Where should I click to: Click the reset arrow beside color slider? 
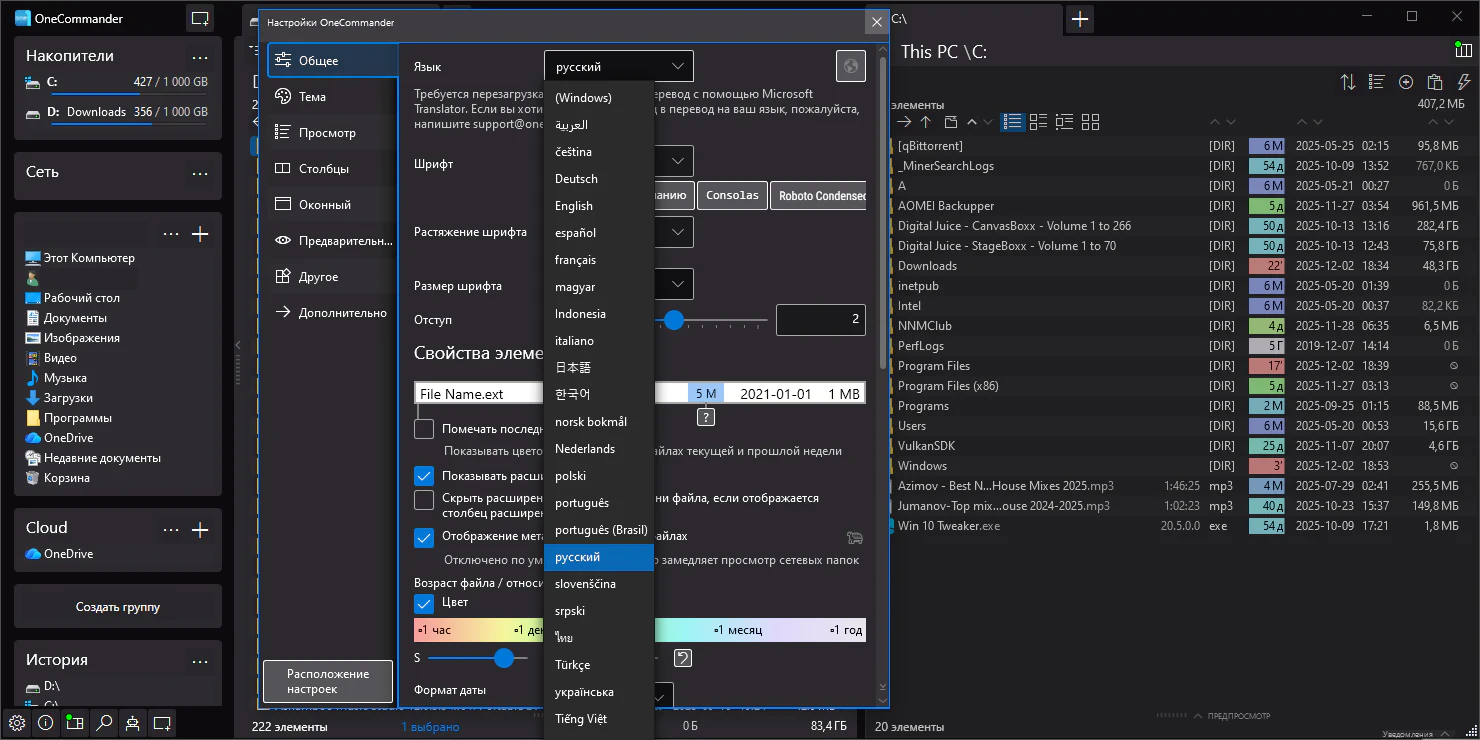tap(682, 657)
